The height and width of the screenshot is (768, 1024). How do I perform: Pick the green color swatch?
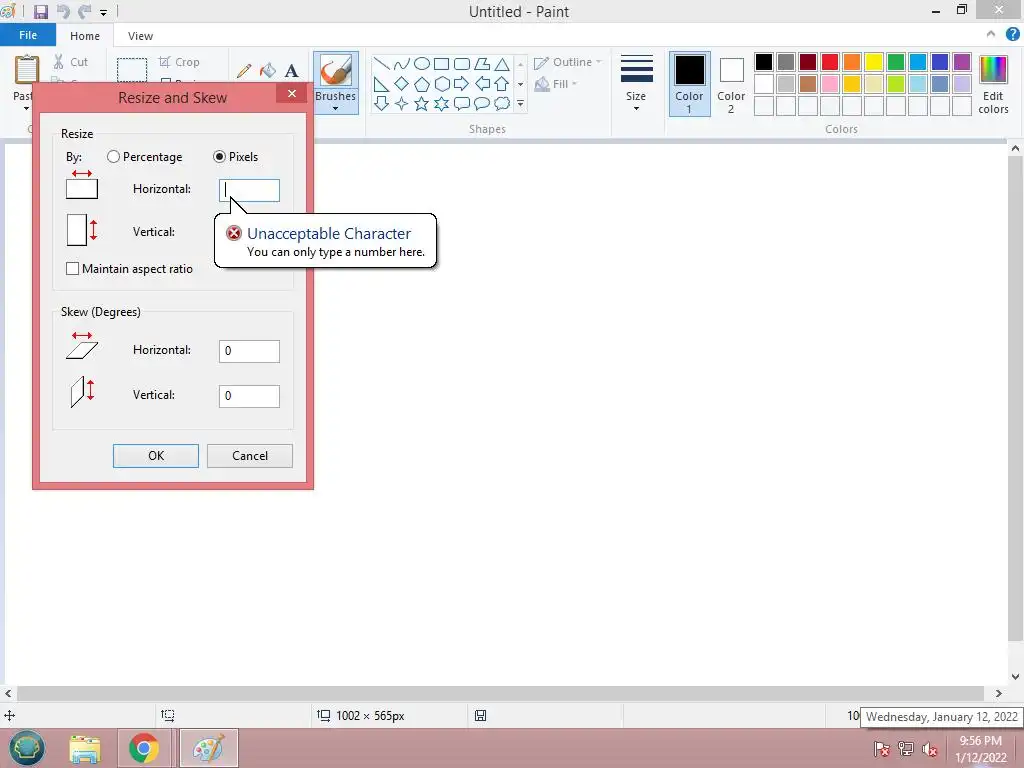pyautogui.click(x=896, y=62)
